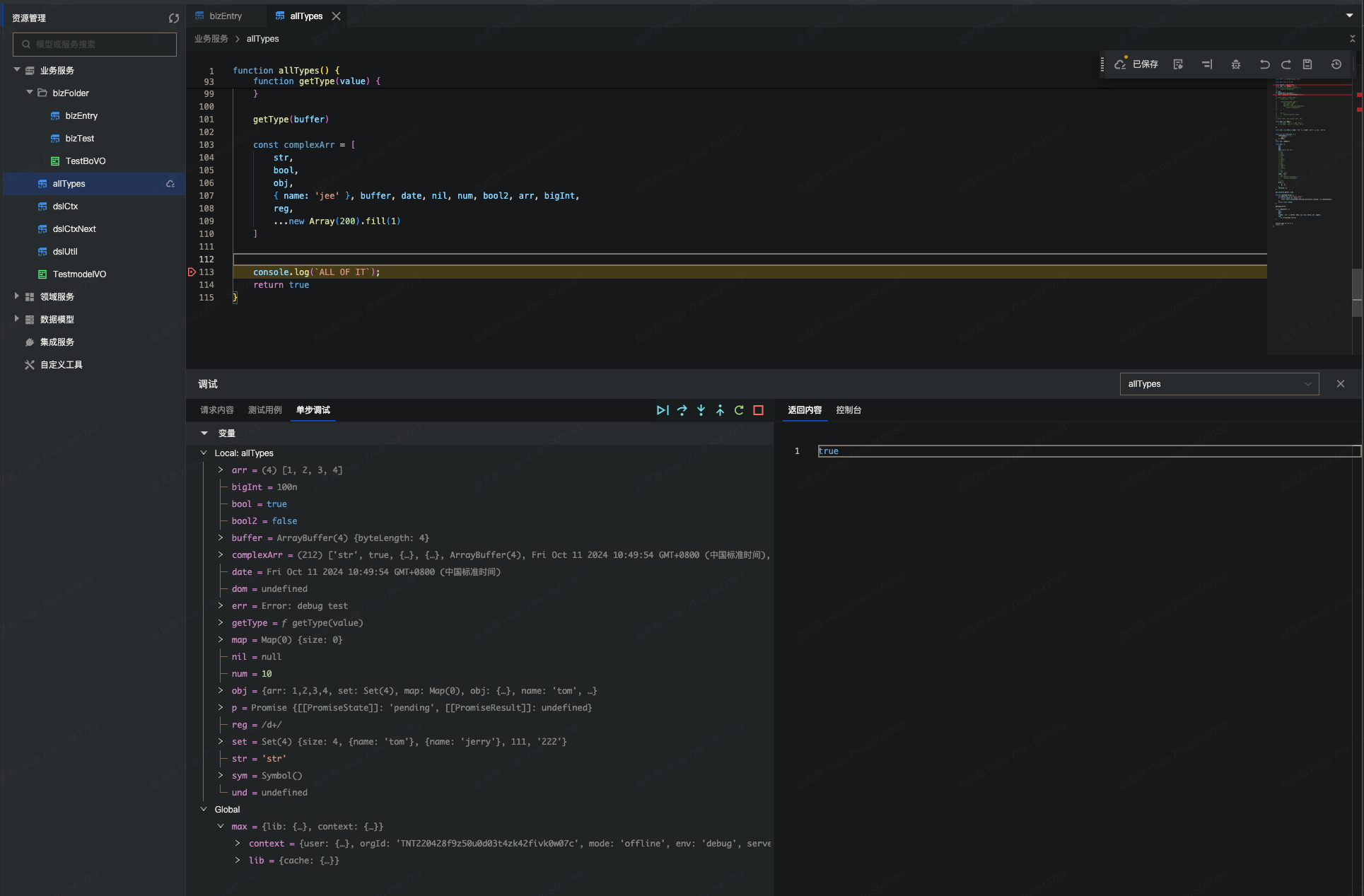The width and height of the screenshot is (1364, 896).
Task: Redo the edit with the redo arrow
Action: [1286, 64]
